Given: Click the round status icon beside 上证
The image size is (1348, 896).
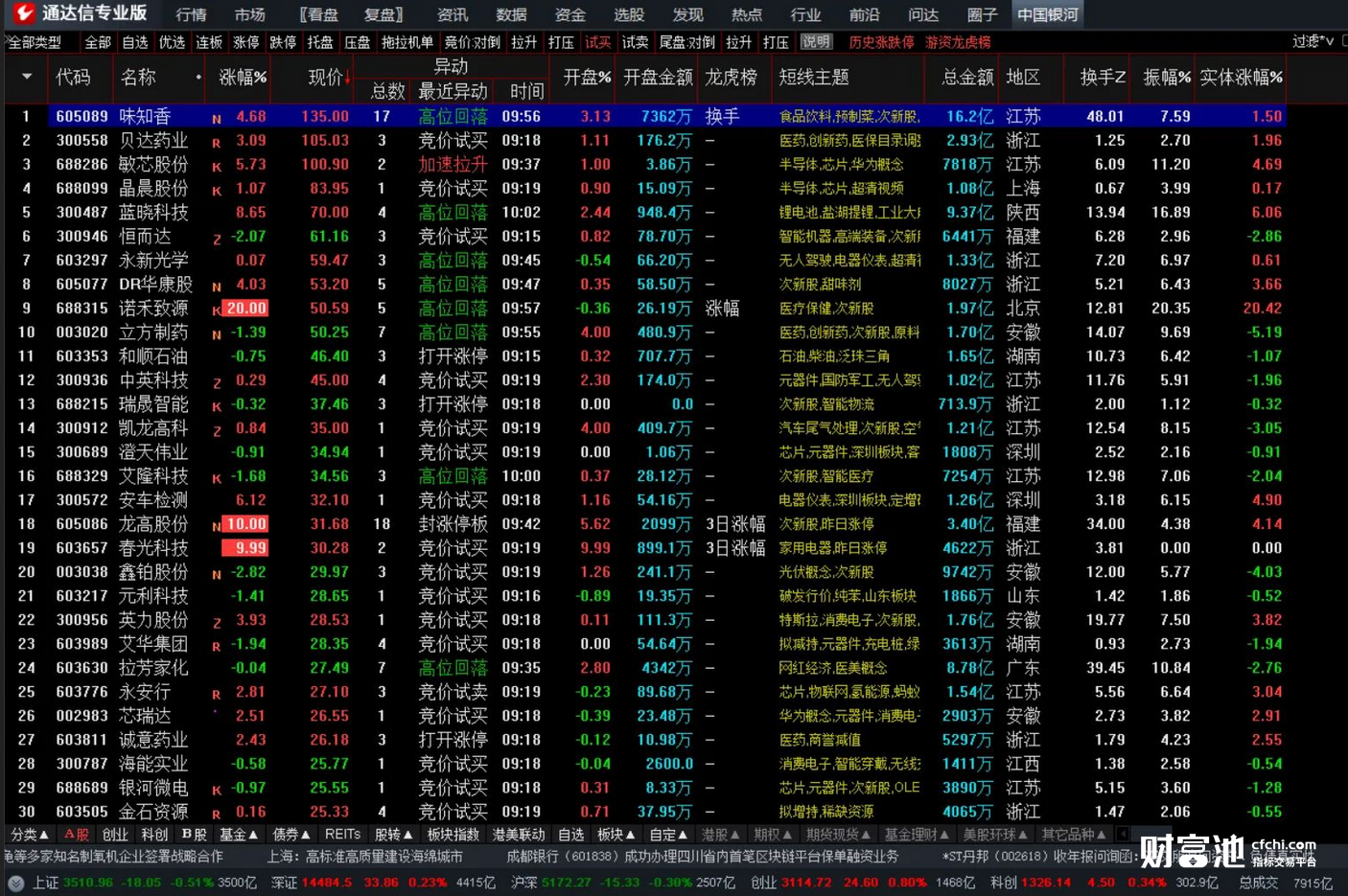Looking at the screenshot, I should (15, 883).
